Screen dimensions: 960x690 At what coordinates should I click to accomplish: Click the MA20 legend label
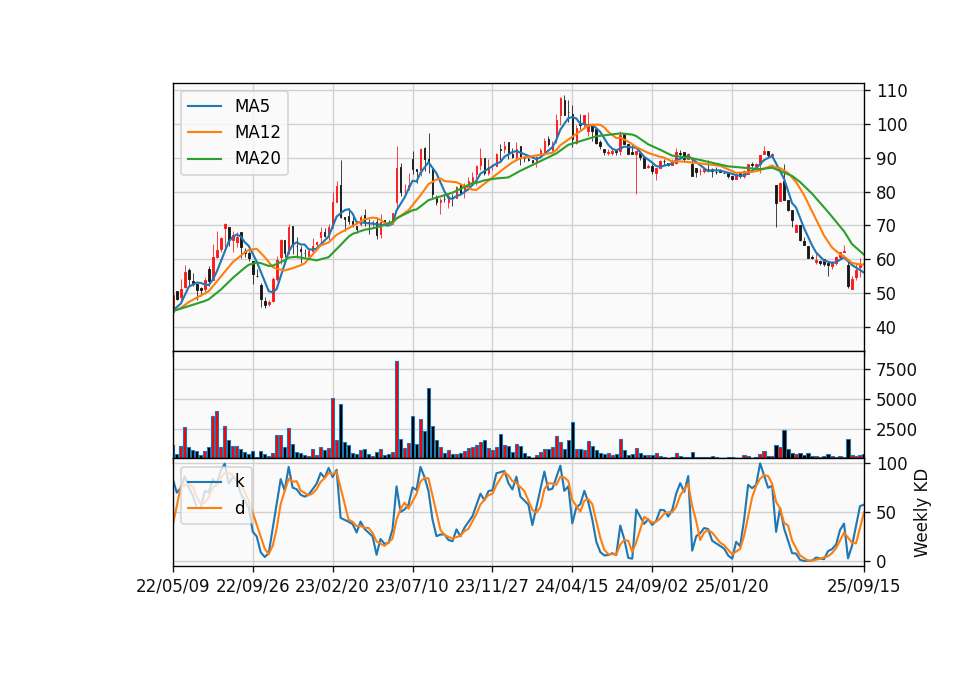257,159
